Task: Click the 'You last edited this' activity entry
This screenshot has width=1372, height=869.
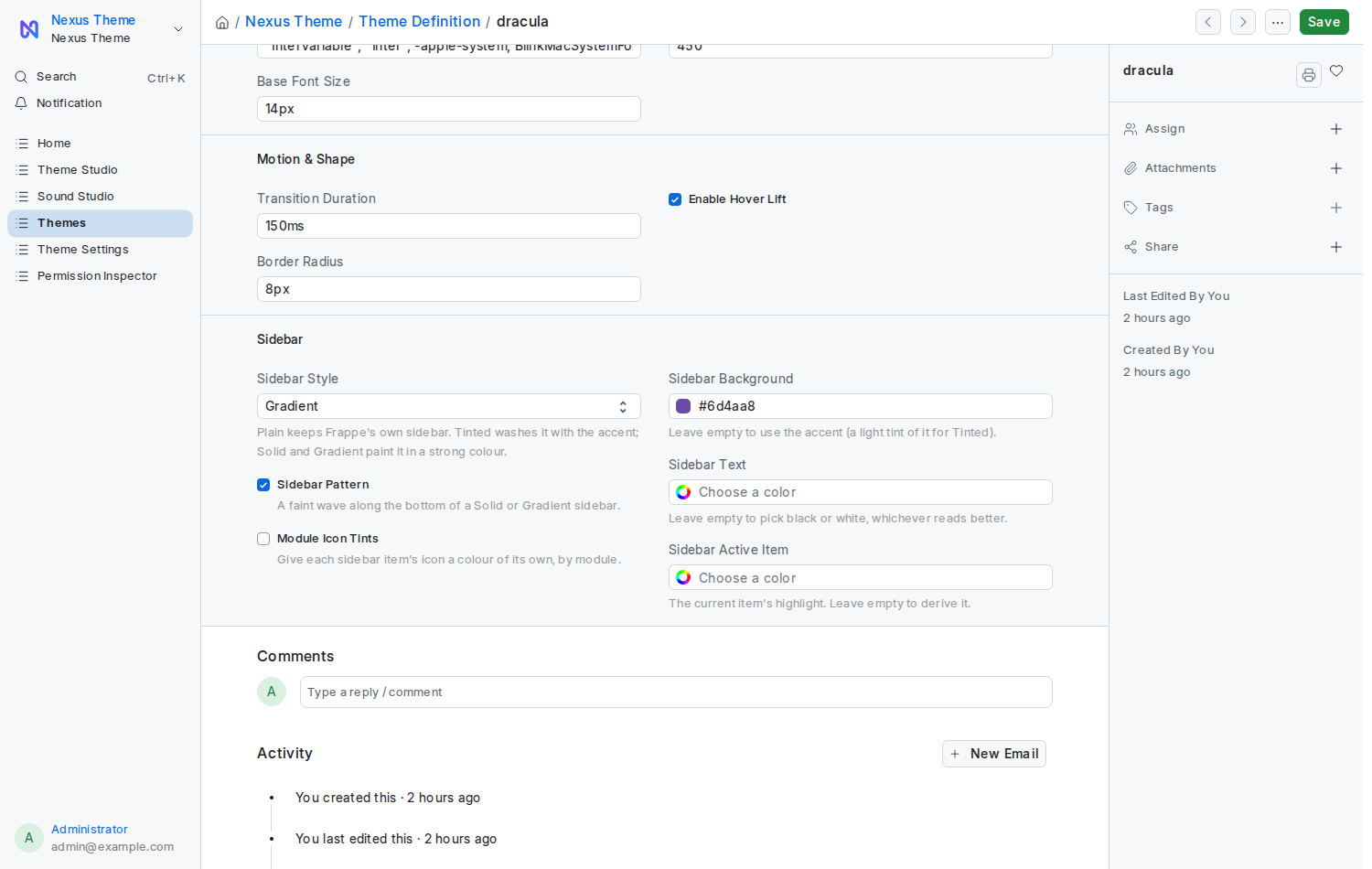Action: point(396,839)
